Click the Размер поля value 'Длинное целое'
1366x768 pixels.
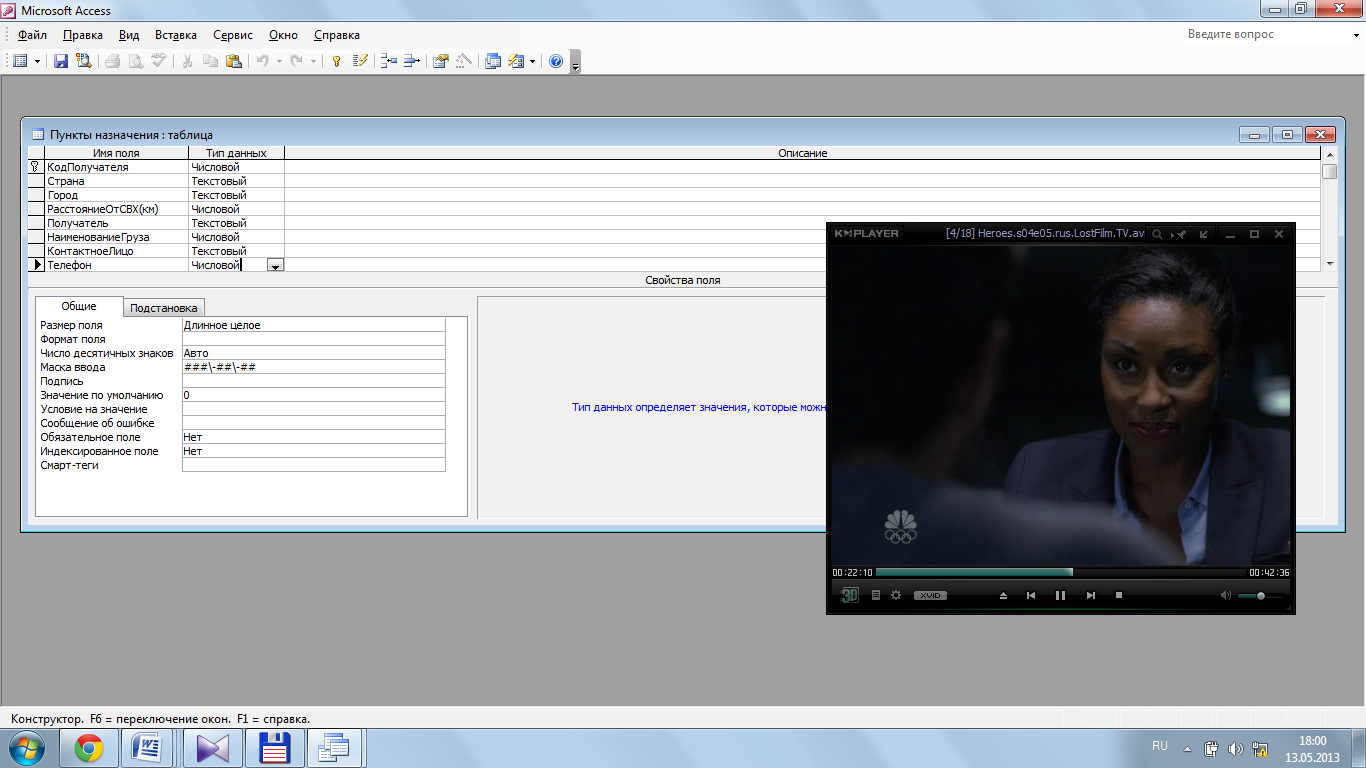pos(313,325)
